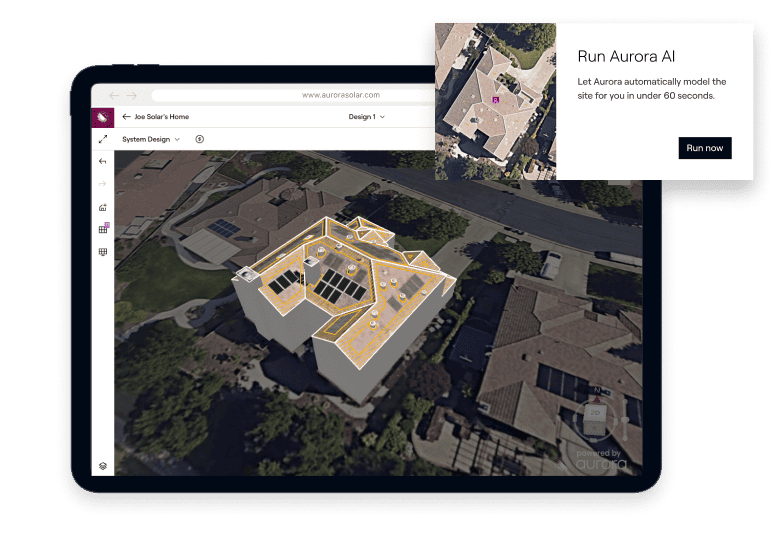Click the expand fullscreen arrows icon
Screen dimensions: 778x557
pos(103,139)
